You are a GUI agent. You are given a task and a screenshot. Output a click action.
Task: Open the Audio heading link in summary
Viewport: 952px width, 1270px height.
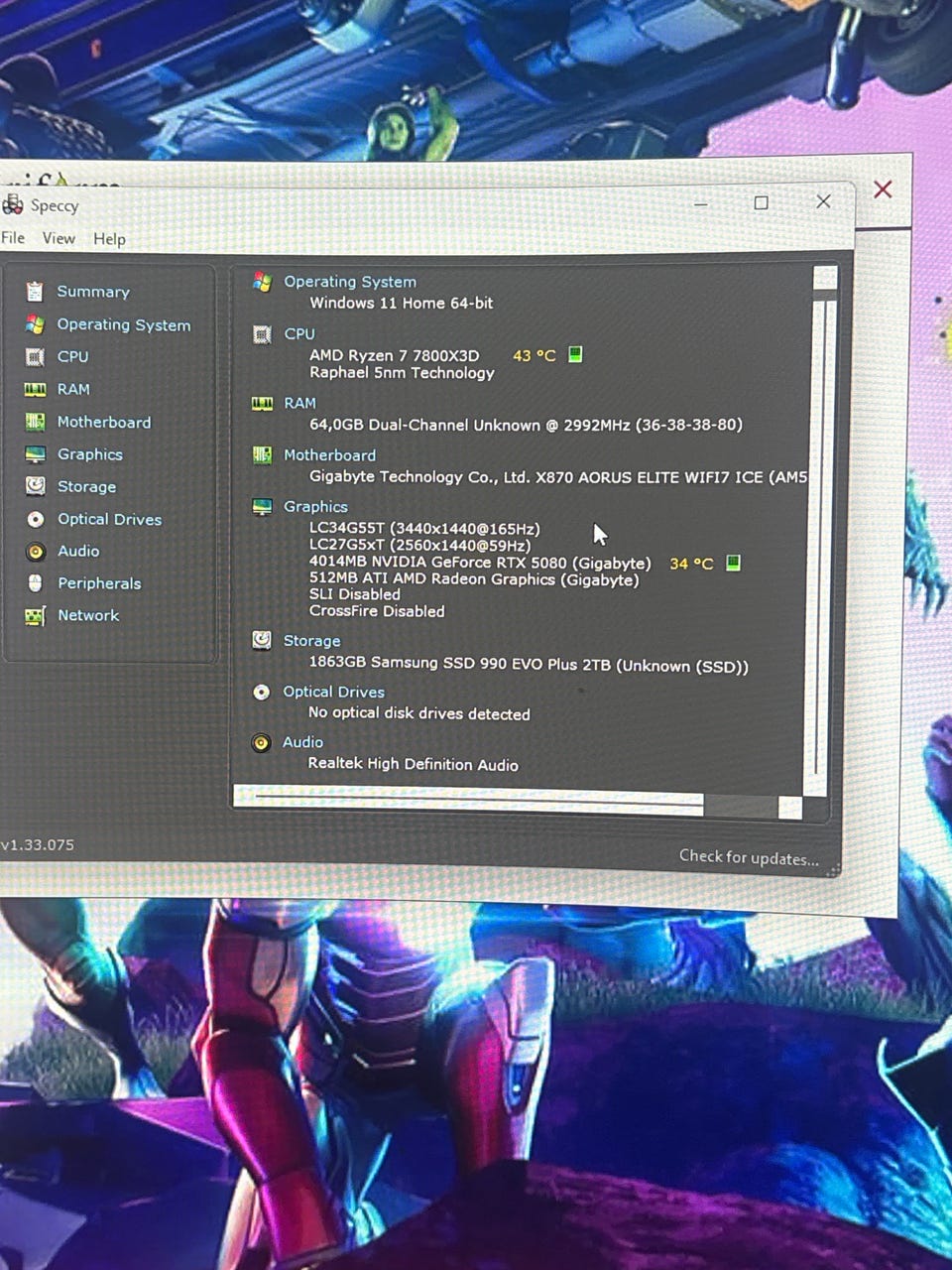(302, 742)
